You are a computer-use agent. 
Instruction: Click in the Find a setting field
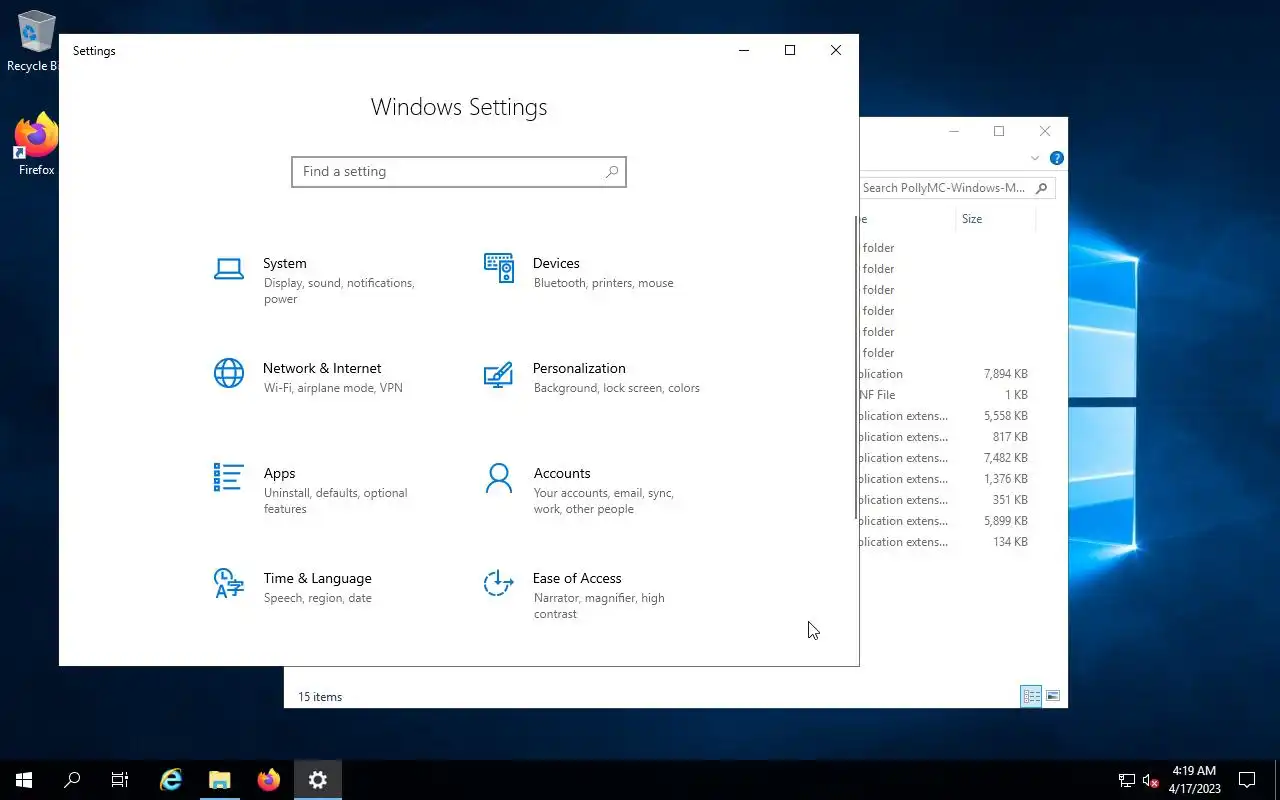tap(459, 172)
